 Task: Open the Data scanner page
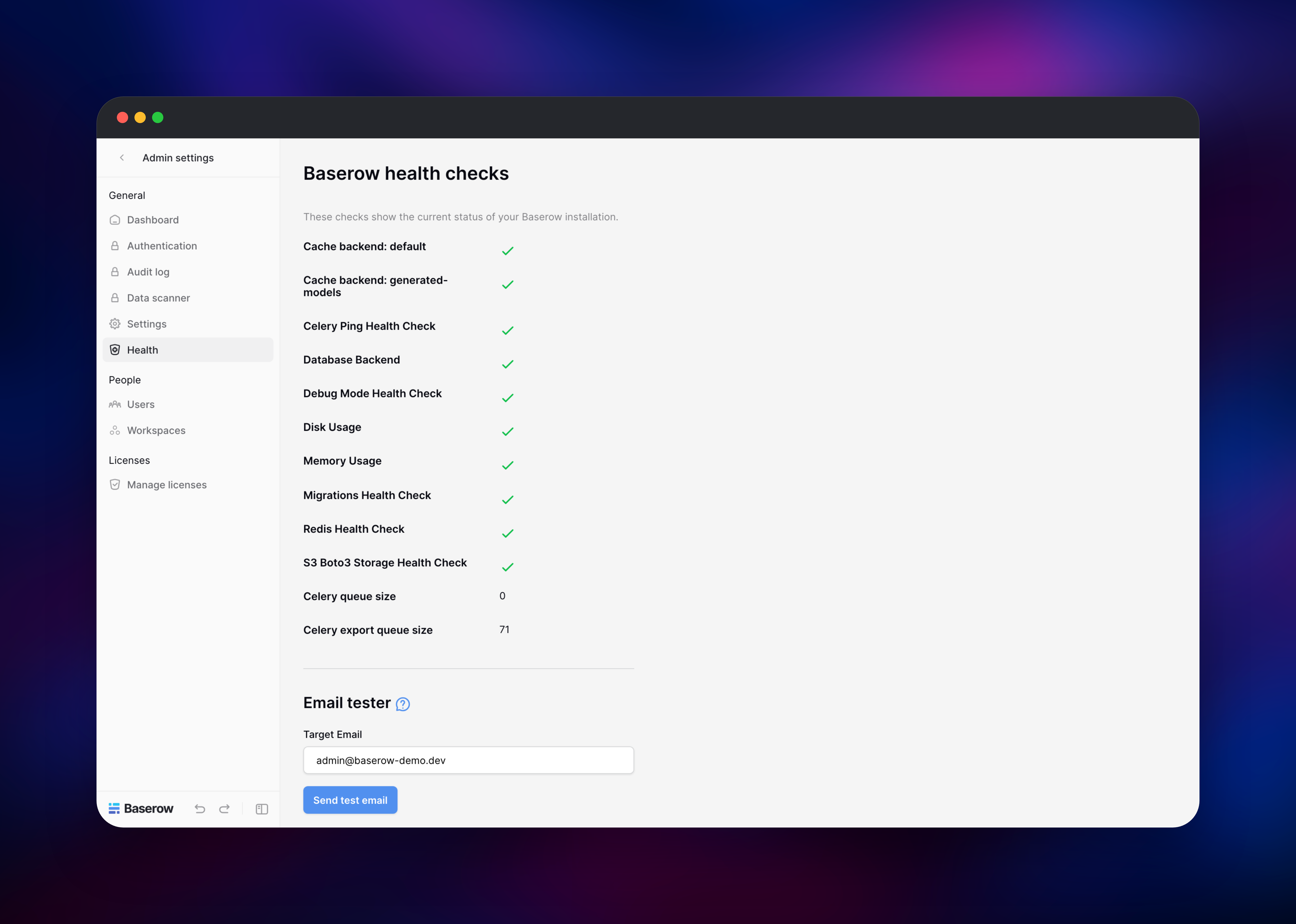(188, 298)
